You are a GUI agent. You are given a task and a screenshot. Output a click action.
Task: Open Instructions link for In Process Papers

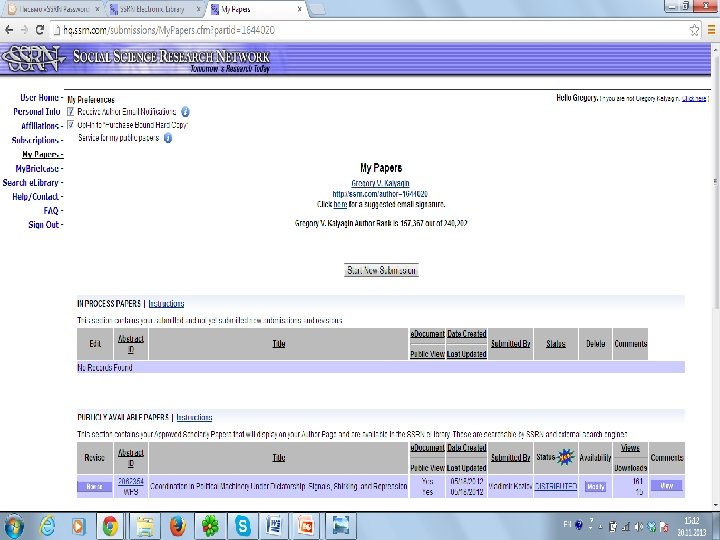click(x=166, y=304)
